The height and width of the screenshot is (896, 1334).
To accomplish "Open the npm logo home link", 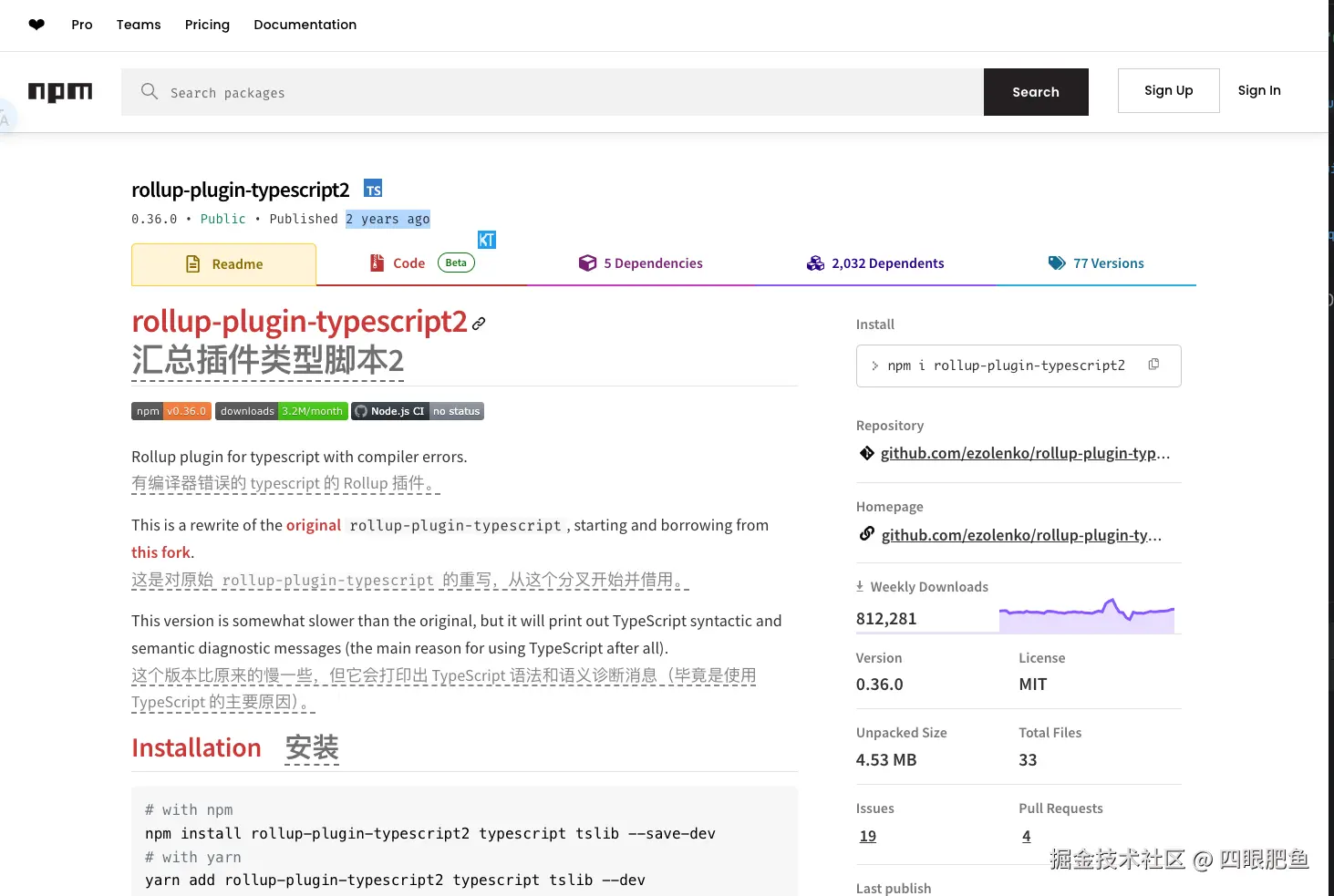I will (60, 92).
